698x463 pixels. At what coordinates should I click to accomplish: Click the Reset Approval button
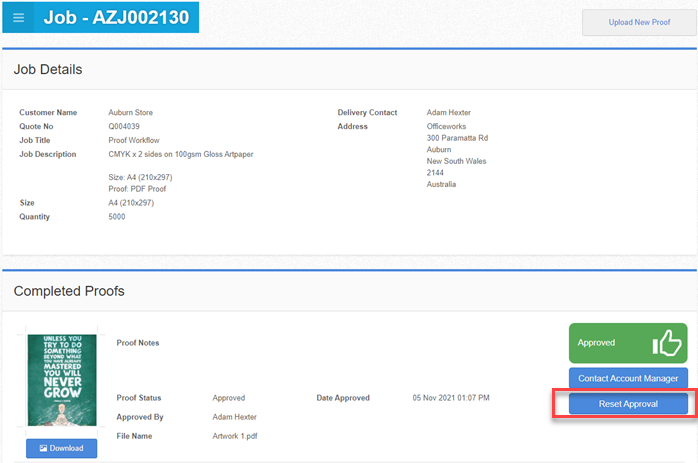[628, 403]
